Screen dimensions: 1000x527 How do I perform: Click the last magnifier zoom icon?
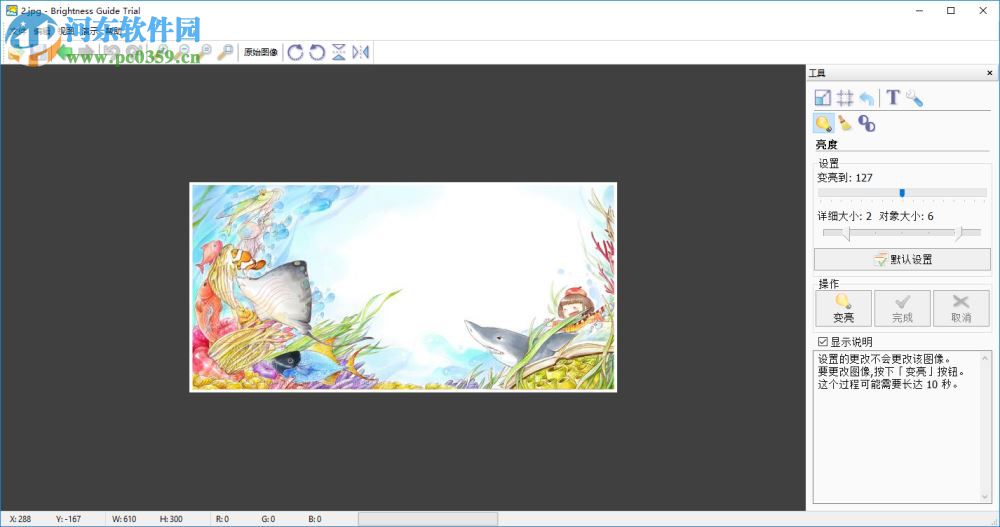click(225, 52)
